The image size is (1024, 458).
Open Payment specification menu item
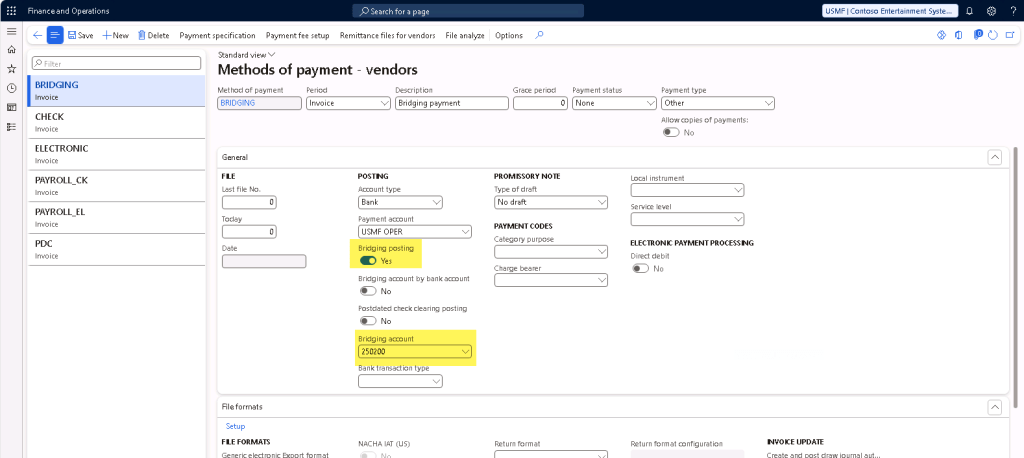tap(217, 35)
